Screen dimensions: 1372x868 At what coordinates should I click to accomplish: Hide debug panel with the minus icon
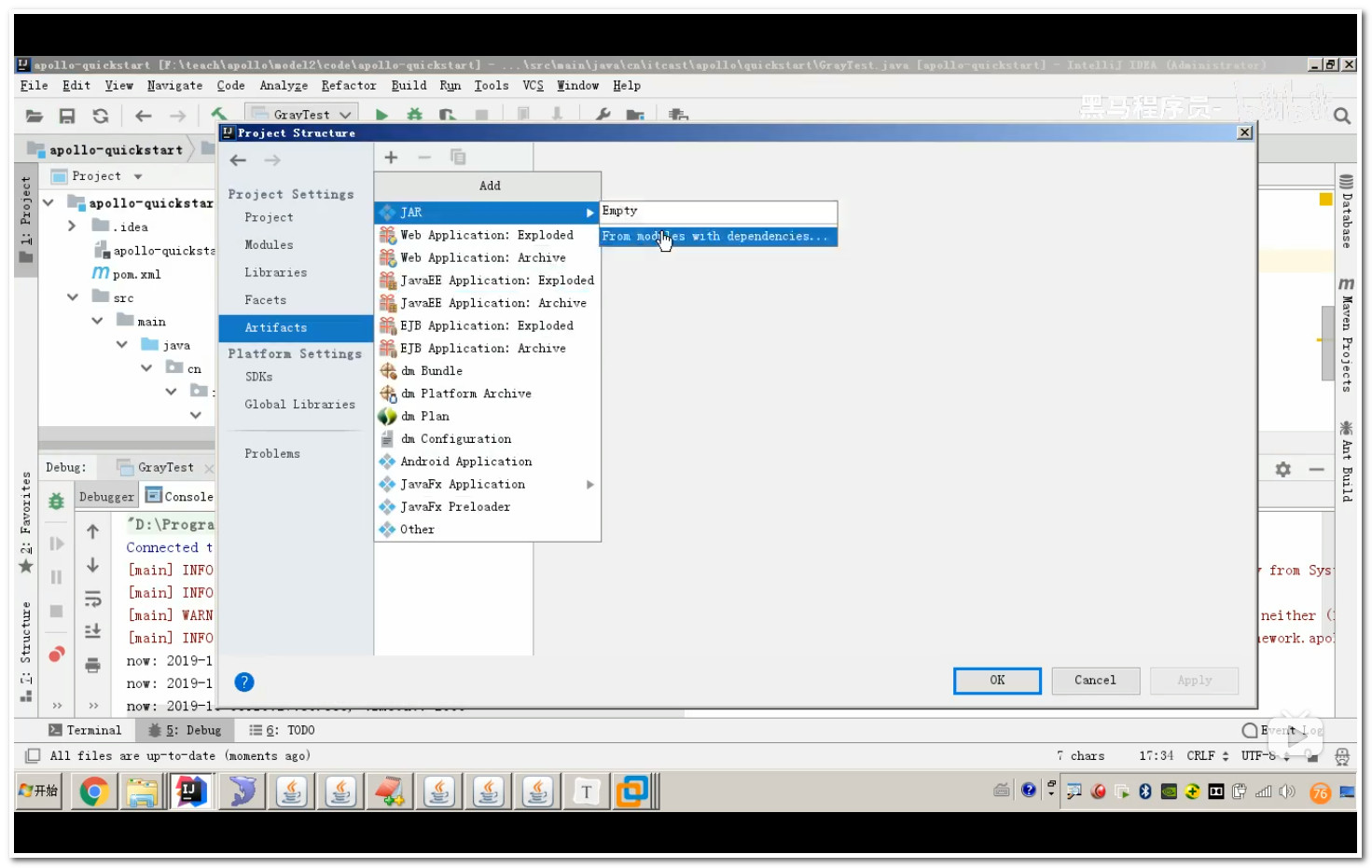coord(1316,470)
